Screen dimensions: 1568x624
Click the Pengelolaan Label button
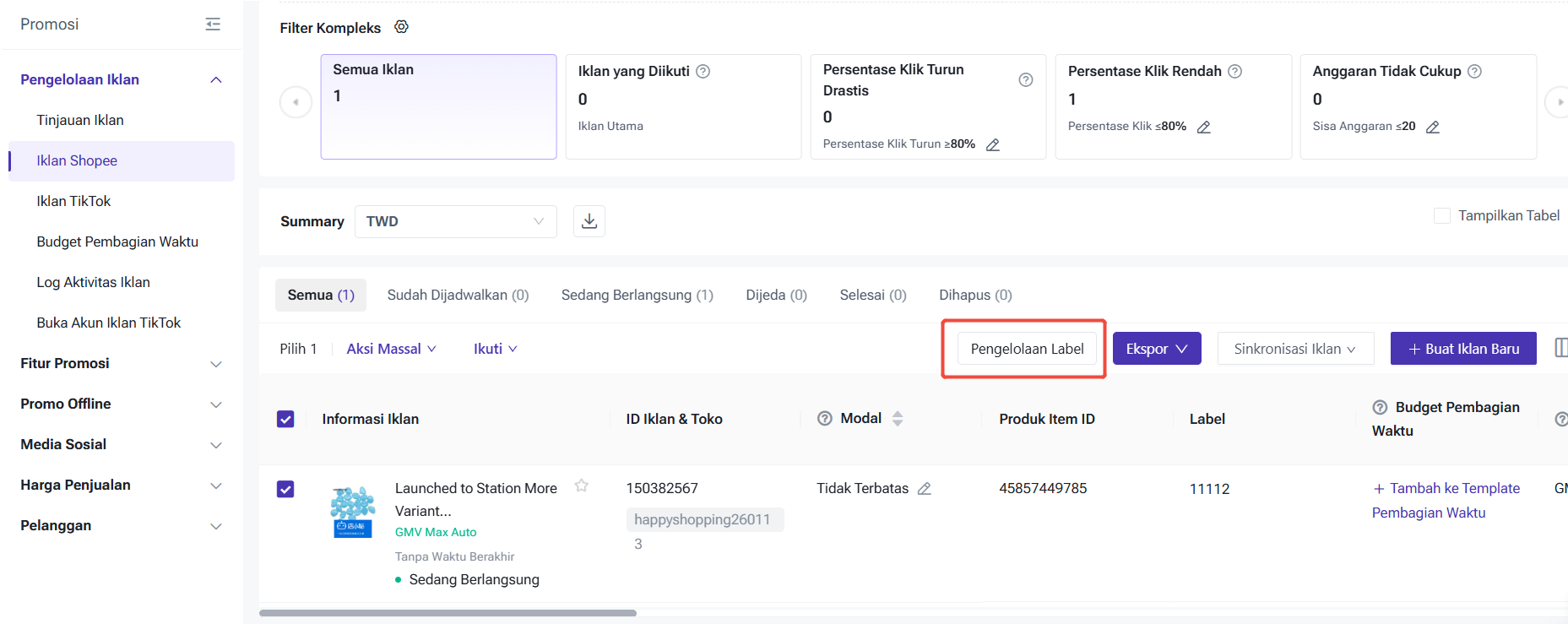(x=1027, y=349)
